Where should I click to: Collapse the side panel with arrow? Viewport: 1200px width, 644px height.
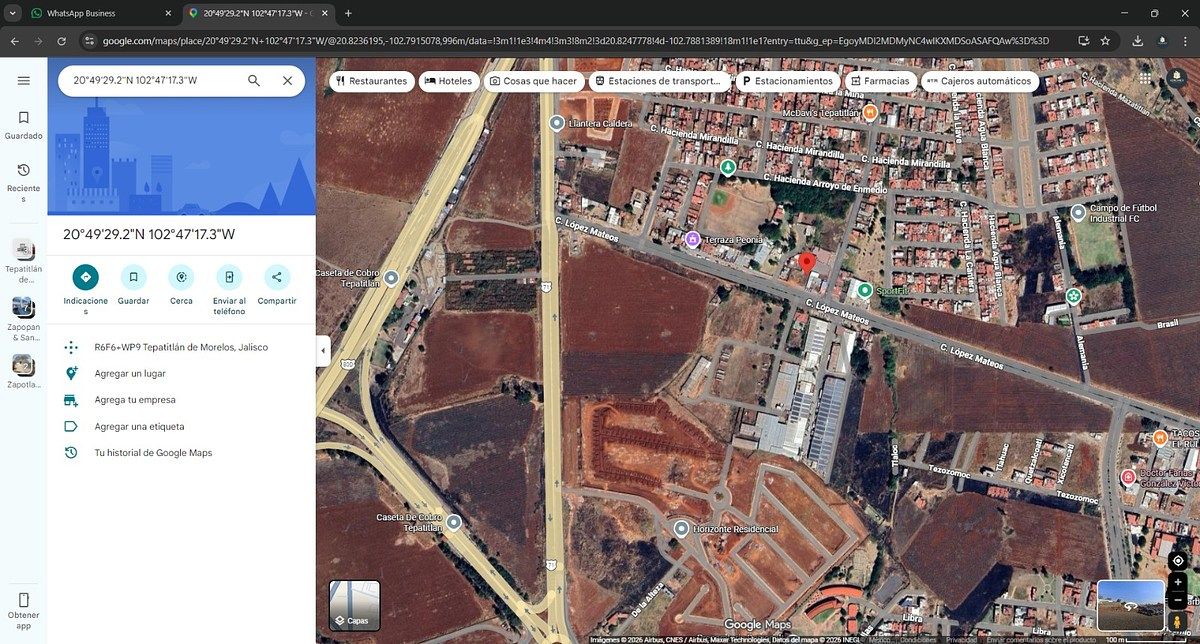click(x=323, y=351)
